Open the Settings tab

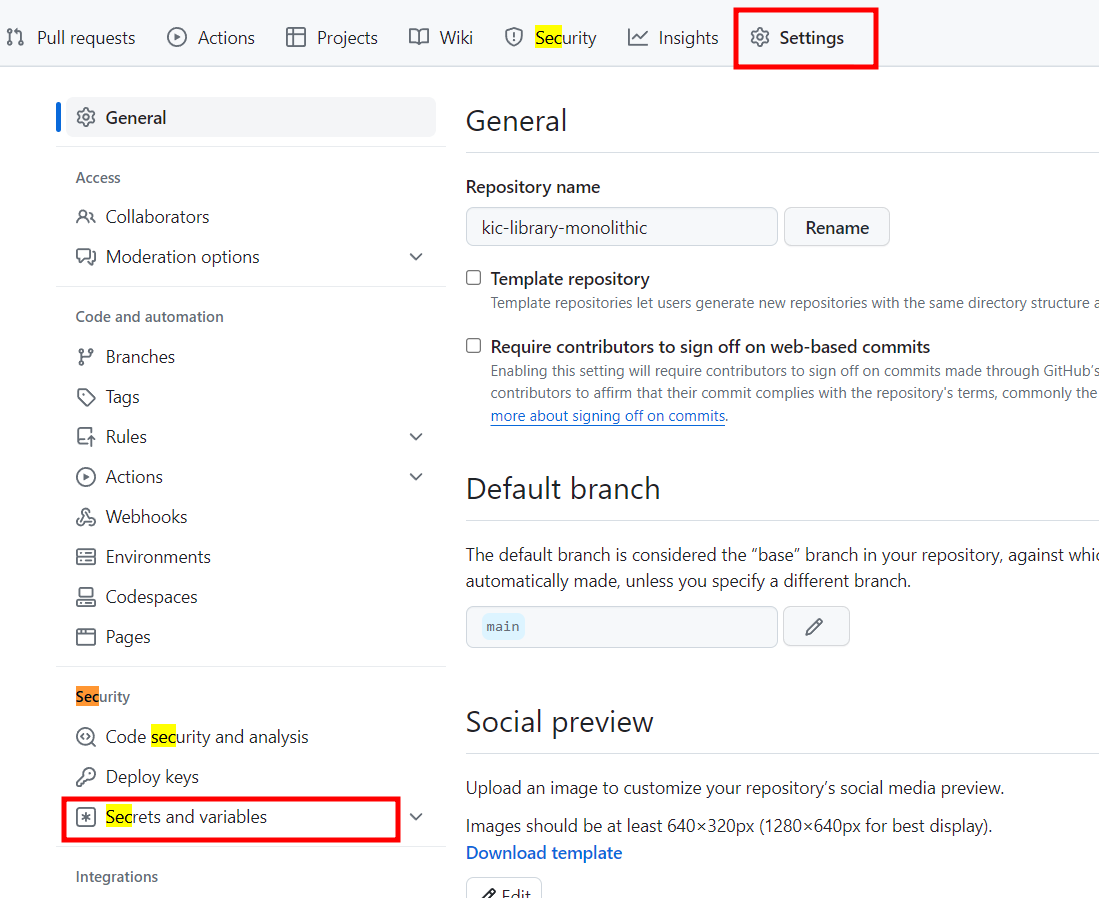(797, 37)
